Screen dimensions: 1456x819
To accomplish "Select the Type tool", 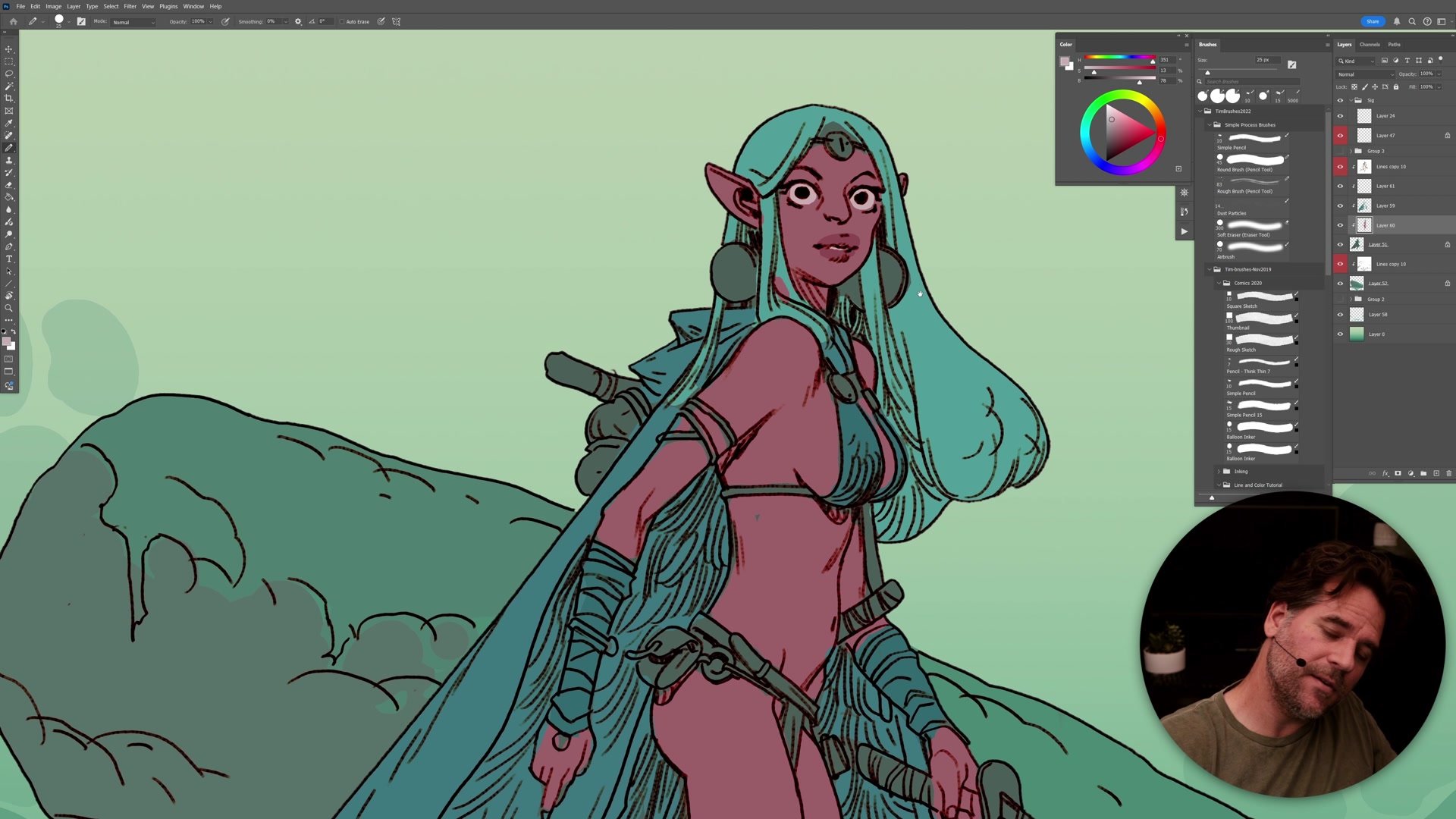I will (x=9, y=259).
